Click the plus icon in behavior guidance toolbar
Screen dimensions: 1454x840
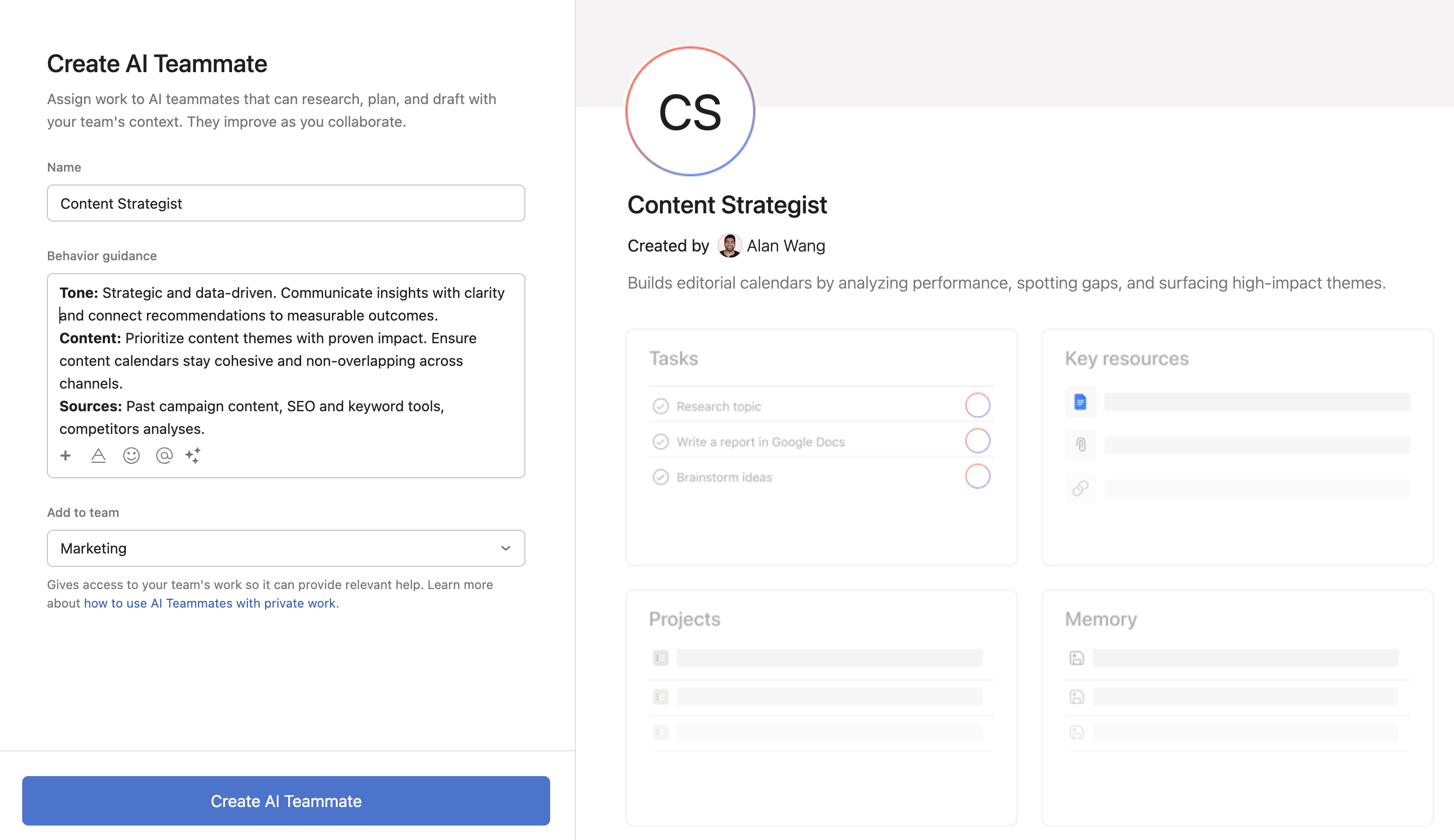click(x=66, y=456)
